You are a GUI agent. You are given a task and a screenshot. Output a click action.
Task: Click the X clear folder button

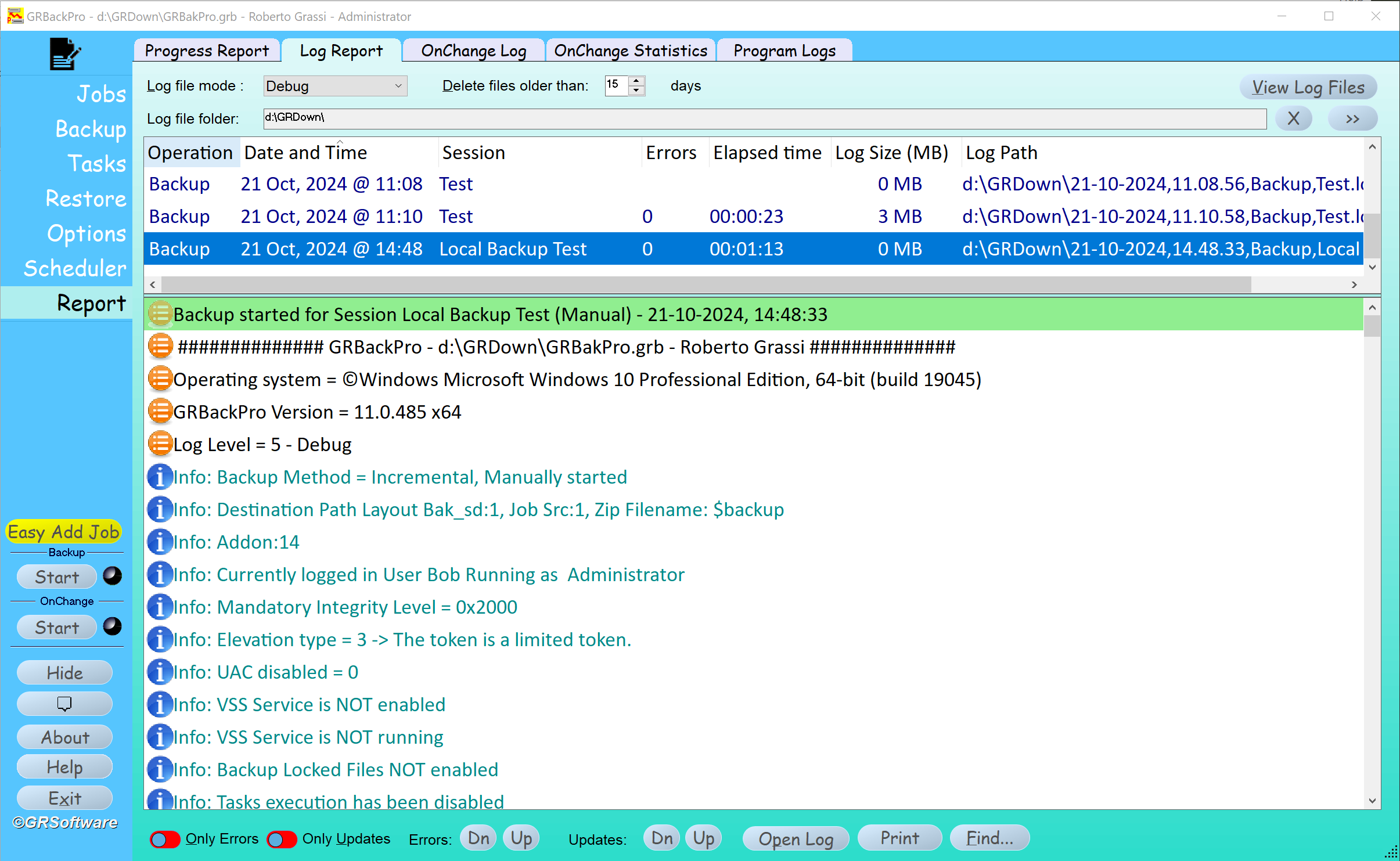pos(1293,118)
